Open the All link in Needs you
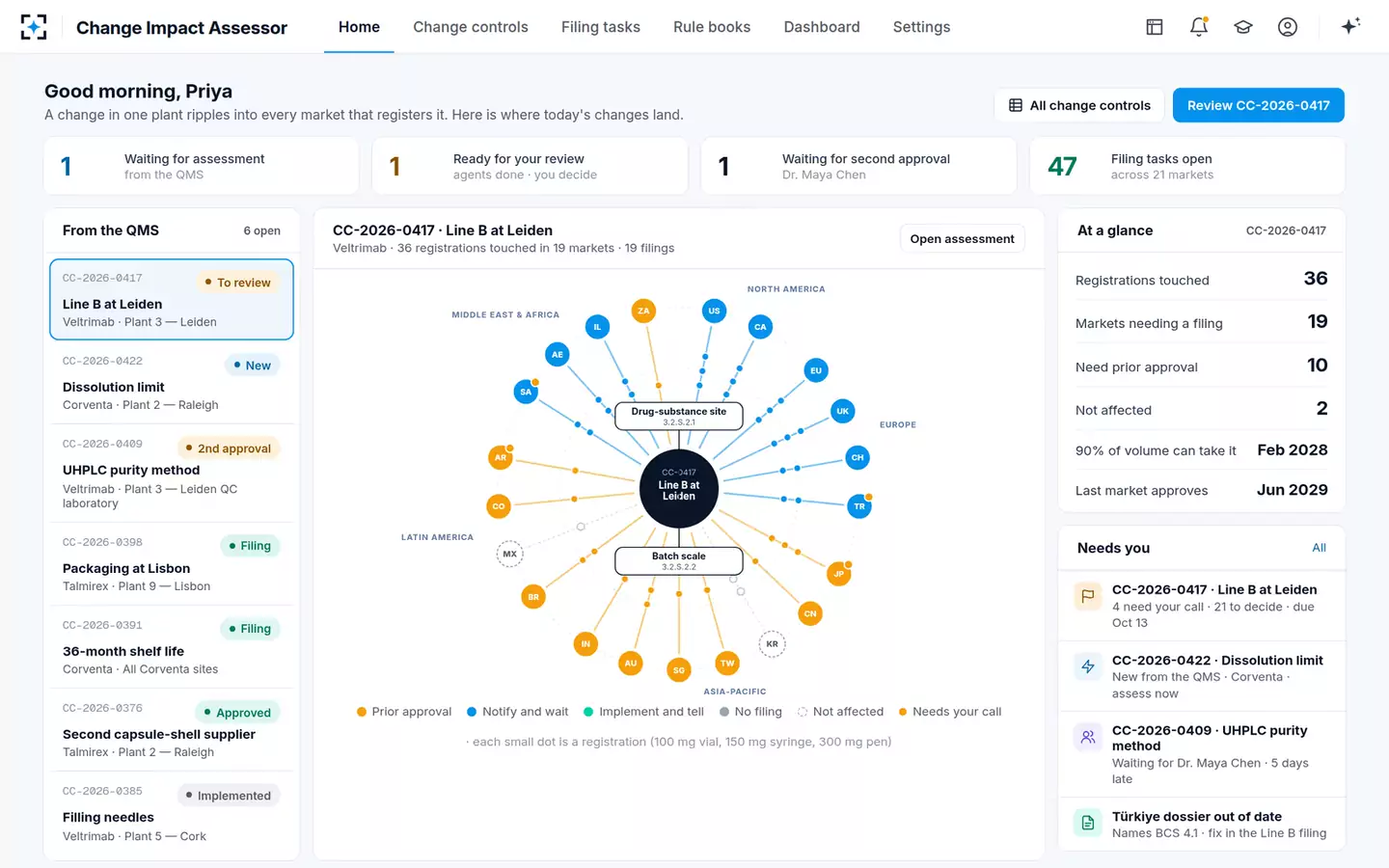This screenshot has width=1389, height=868. [x=1319, y=548]
